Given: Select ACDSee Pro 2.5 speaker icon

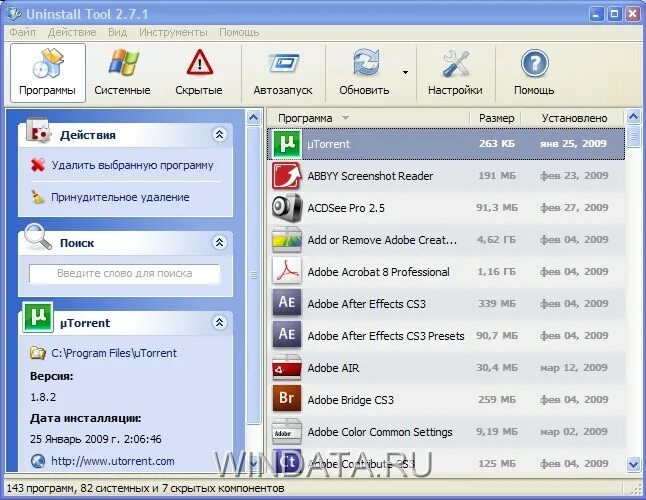Looking at the screenshot, I should [x=287, y=208].
